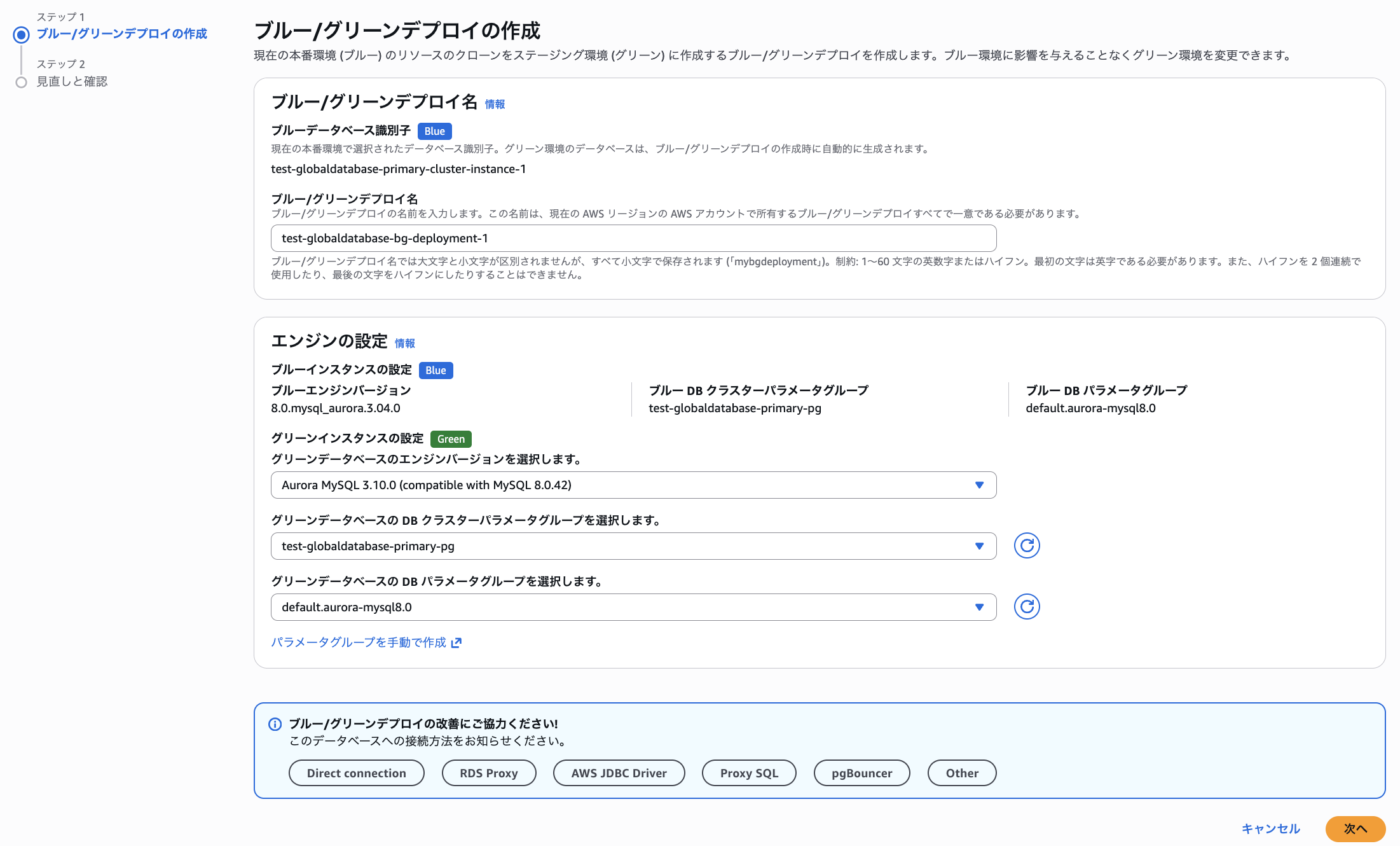Click キャンセル to cancel the deployment
The width and height of the screenshot is (1400, 846).
point(1270,829)
